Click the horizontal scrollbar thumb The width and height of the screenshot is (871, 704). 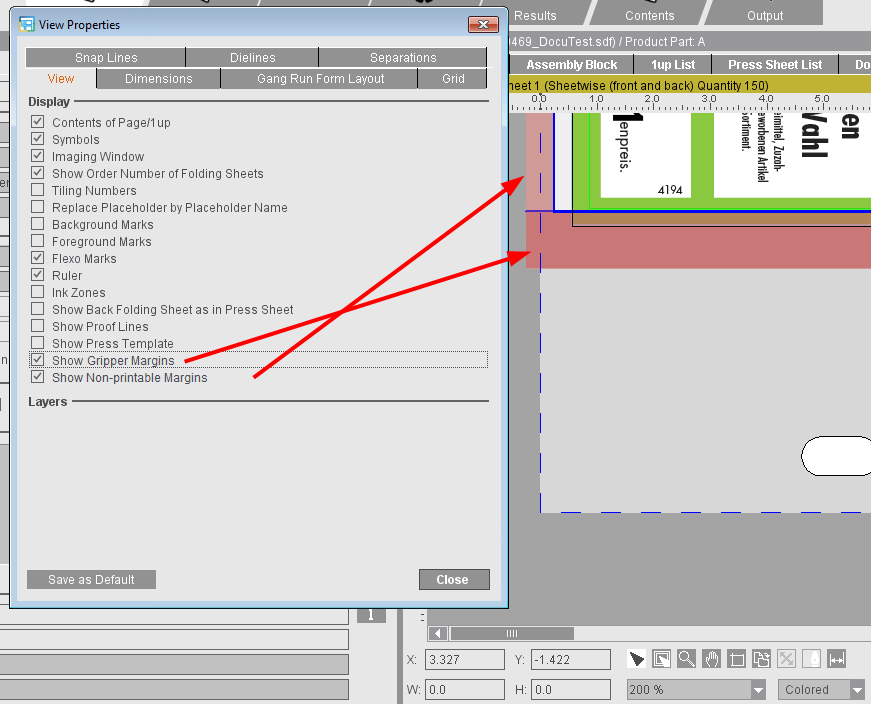click(x=512, y=633)
